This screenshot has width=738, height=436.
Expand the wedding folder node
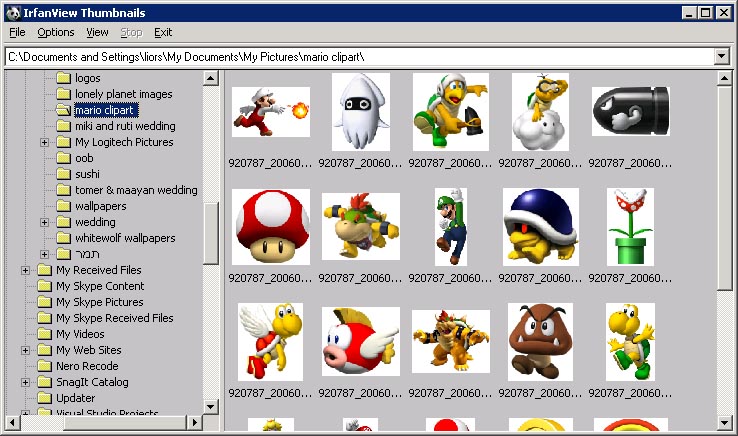click(x=44, y=222)
